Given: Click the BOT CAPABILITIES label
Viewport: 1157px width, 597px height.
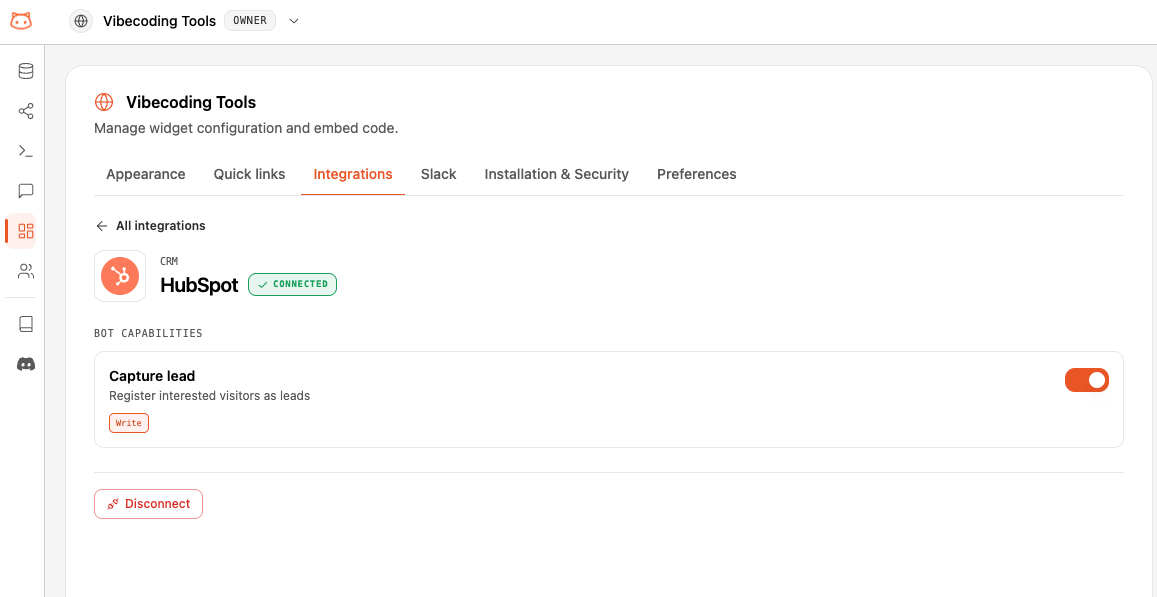Looking at the screenshot, I should coord(148,334).
